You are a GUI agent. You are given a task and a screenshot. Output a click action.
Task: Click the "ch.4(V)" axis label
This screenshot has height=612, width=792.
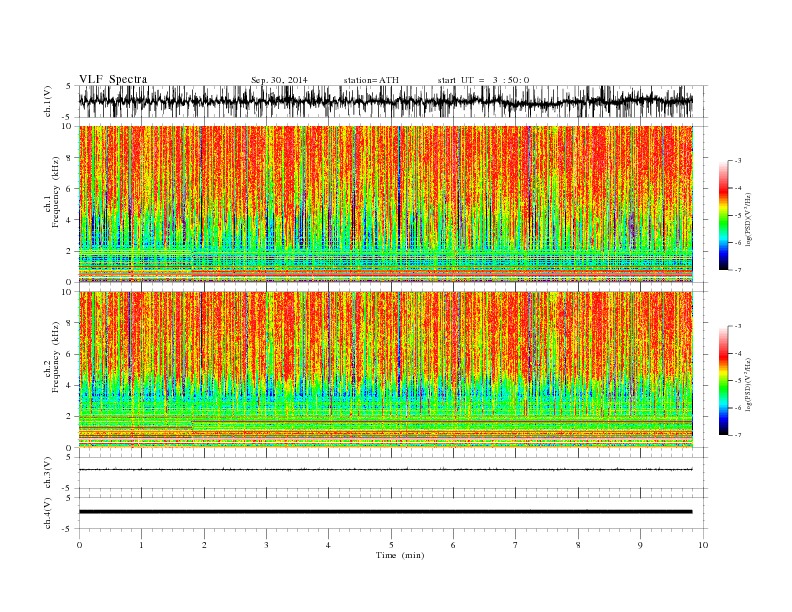pyautogui.click(x=48, y=513)
